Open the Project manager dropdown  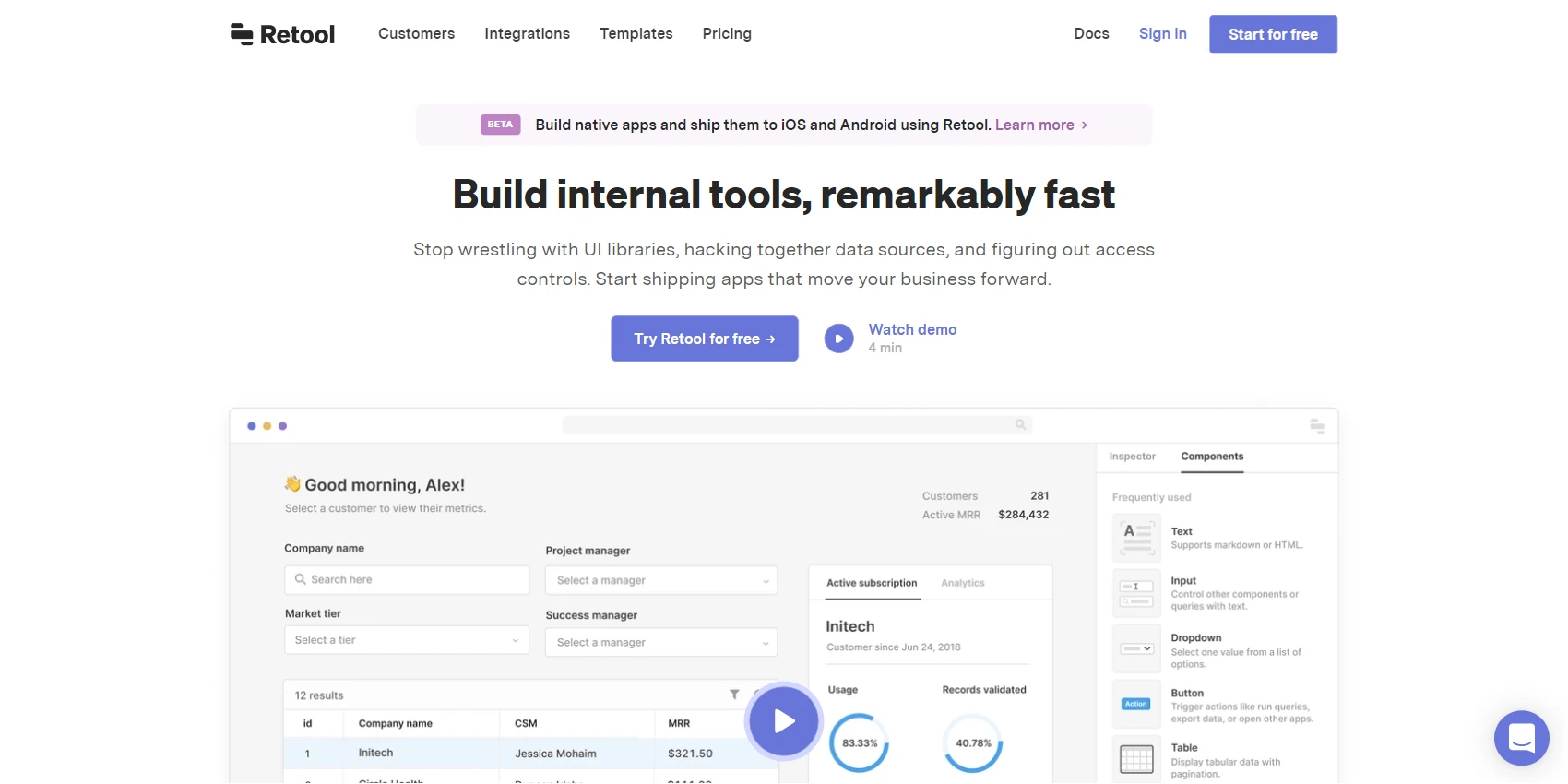coord(661,580)
